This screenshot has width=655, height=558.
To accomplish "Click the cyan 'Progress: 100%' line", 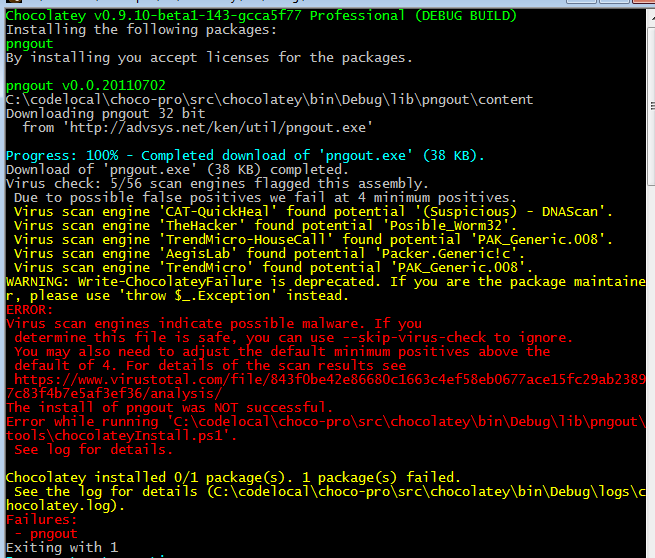I will [245, 156].
